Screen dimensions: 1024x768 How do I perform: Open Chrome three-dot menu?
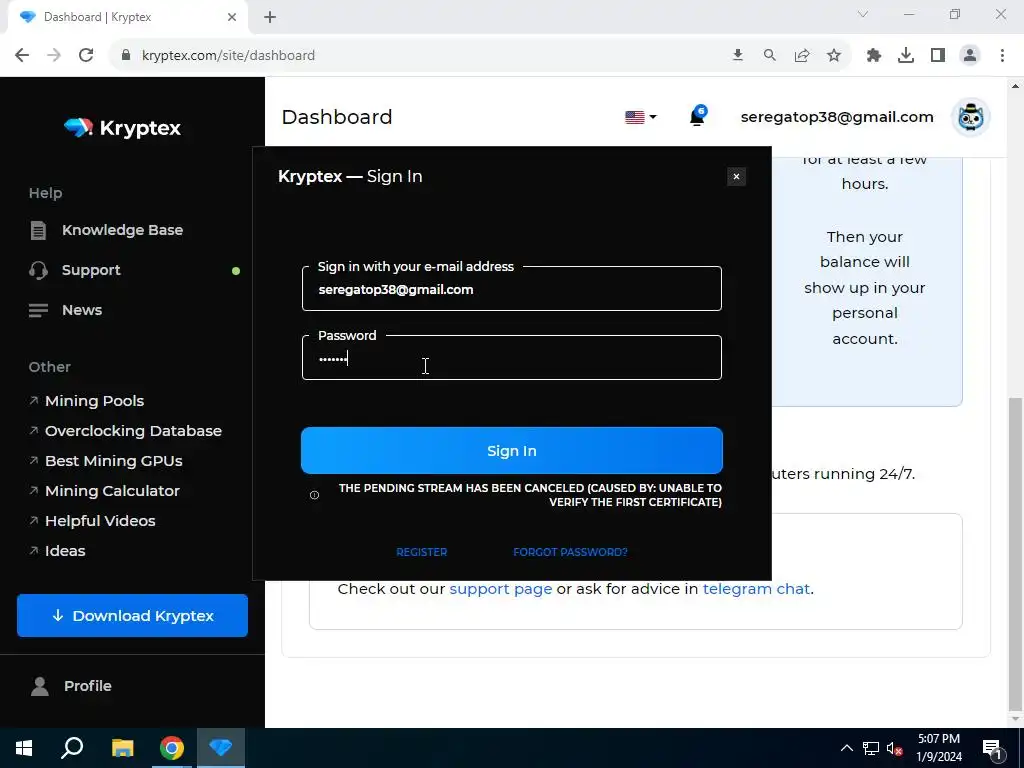click(1002, 55)
